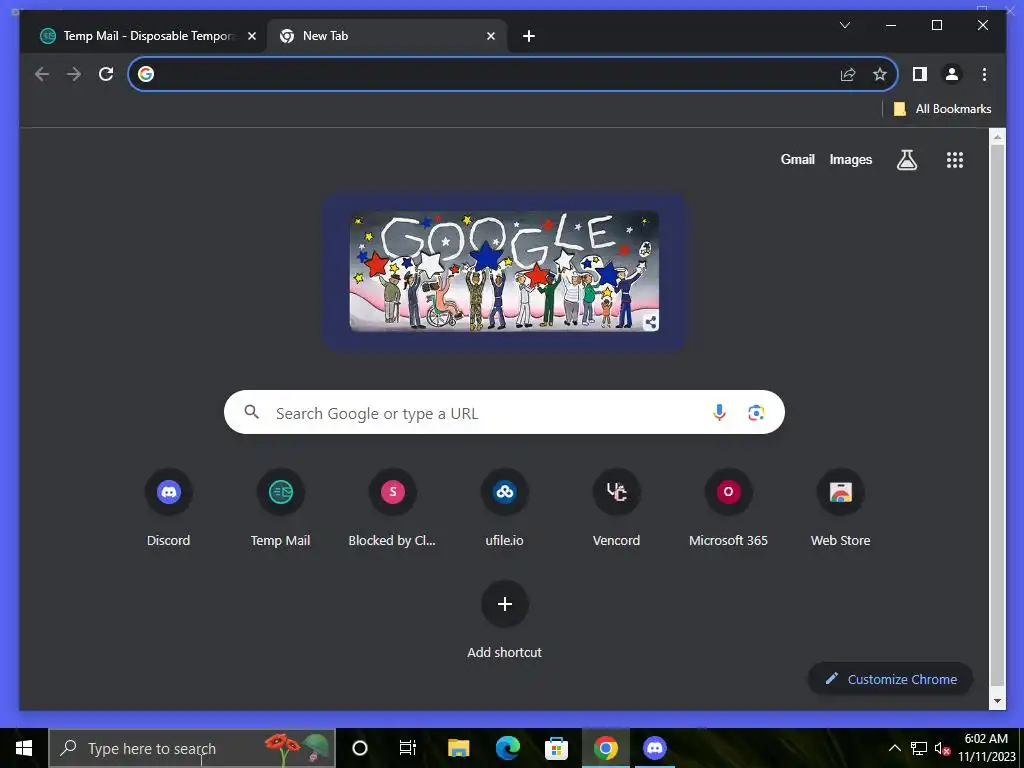
Task: Open the Discord shortcut tile
Action: [x=168, y=509]
